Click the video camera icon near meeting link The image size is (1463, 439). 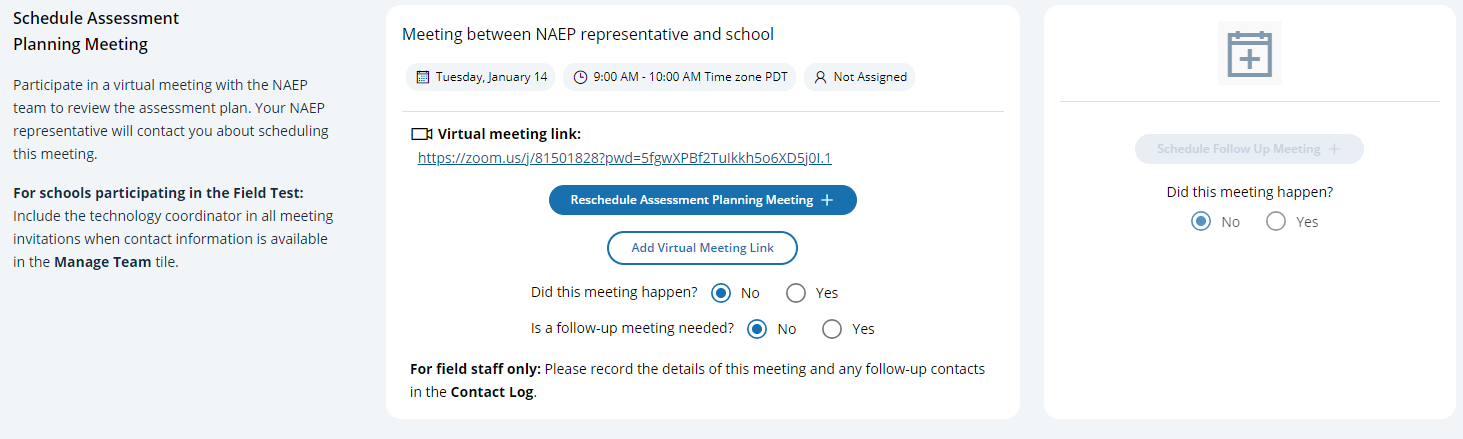421,134
